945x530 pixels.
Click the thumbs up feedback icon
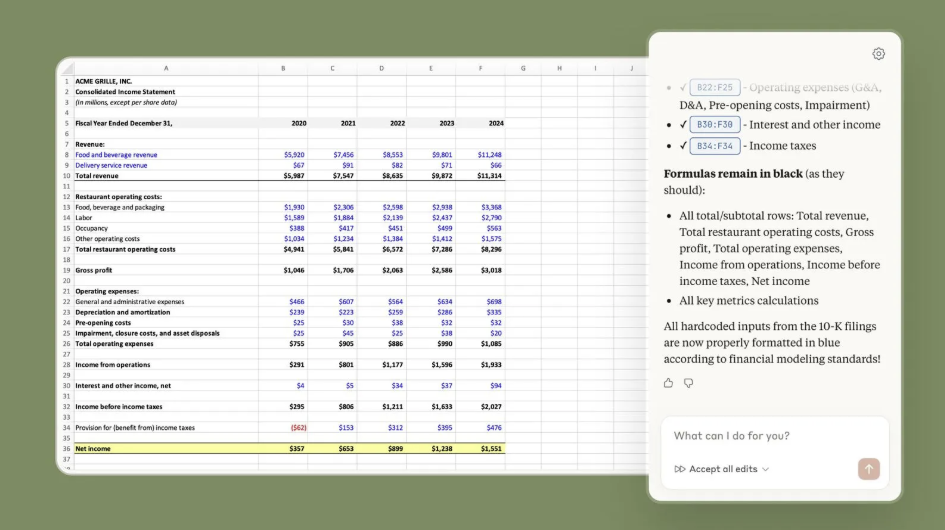click(669, 383)
